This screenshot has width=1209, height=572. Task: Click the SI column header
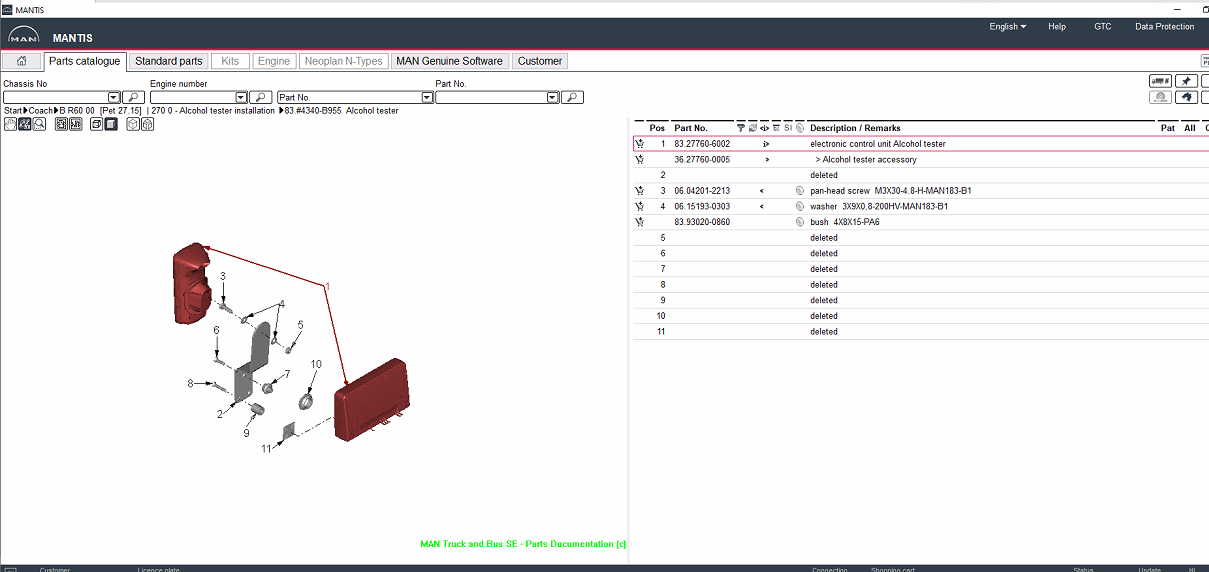pos(788,128)
